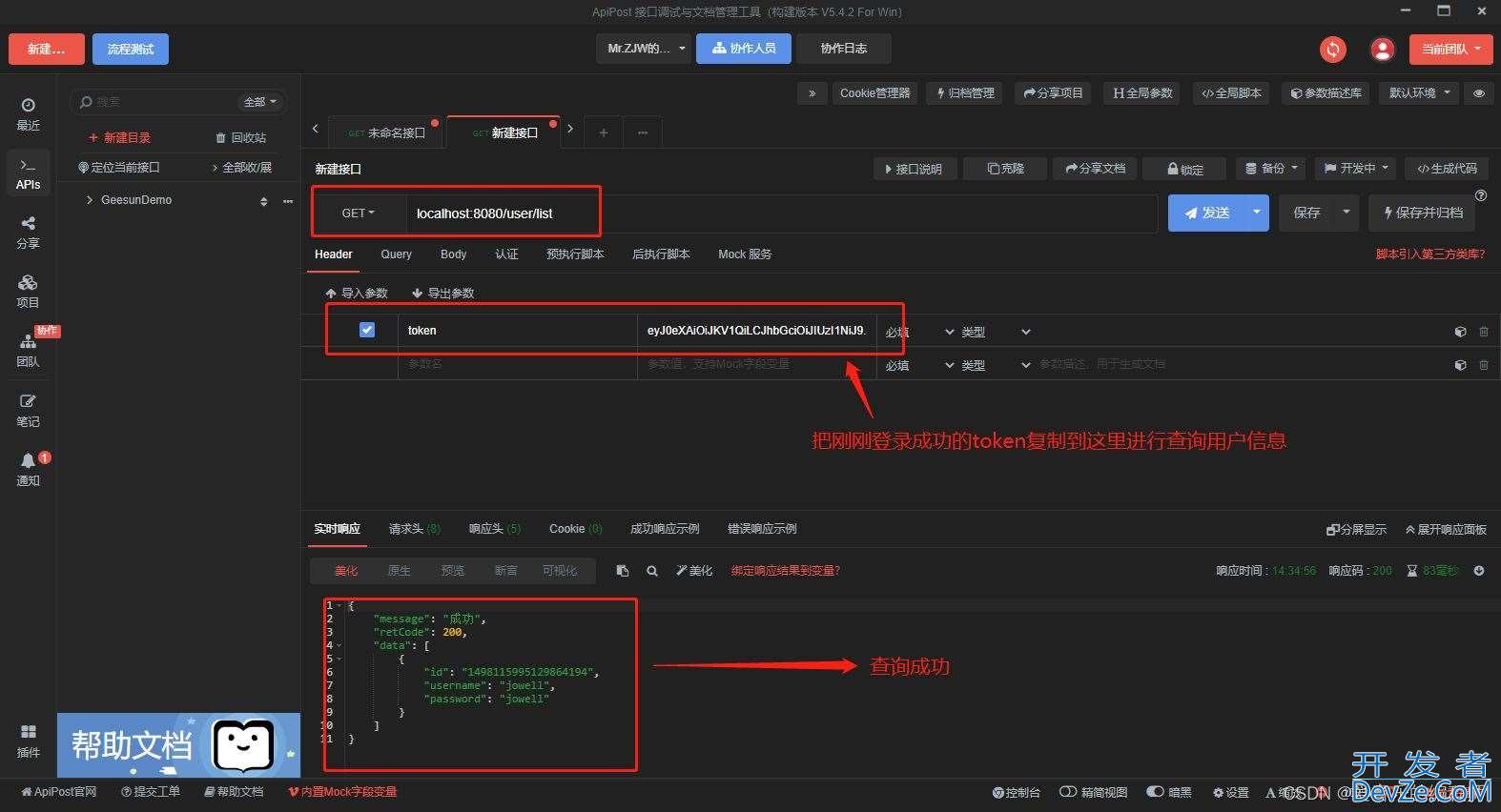Viewport: 1501px width, 812px height.
Task: Open the Cookie管理器 button
Action: [x=874, y=92]
